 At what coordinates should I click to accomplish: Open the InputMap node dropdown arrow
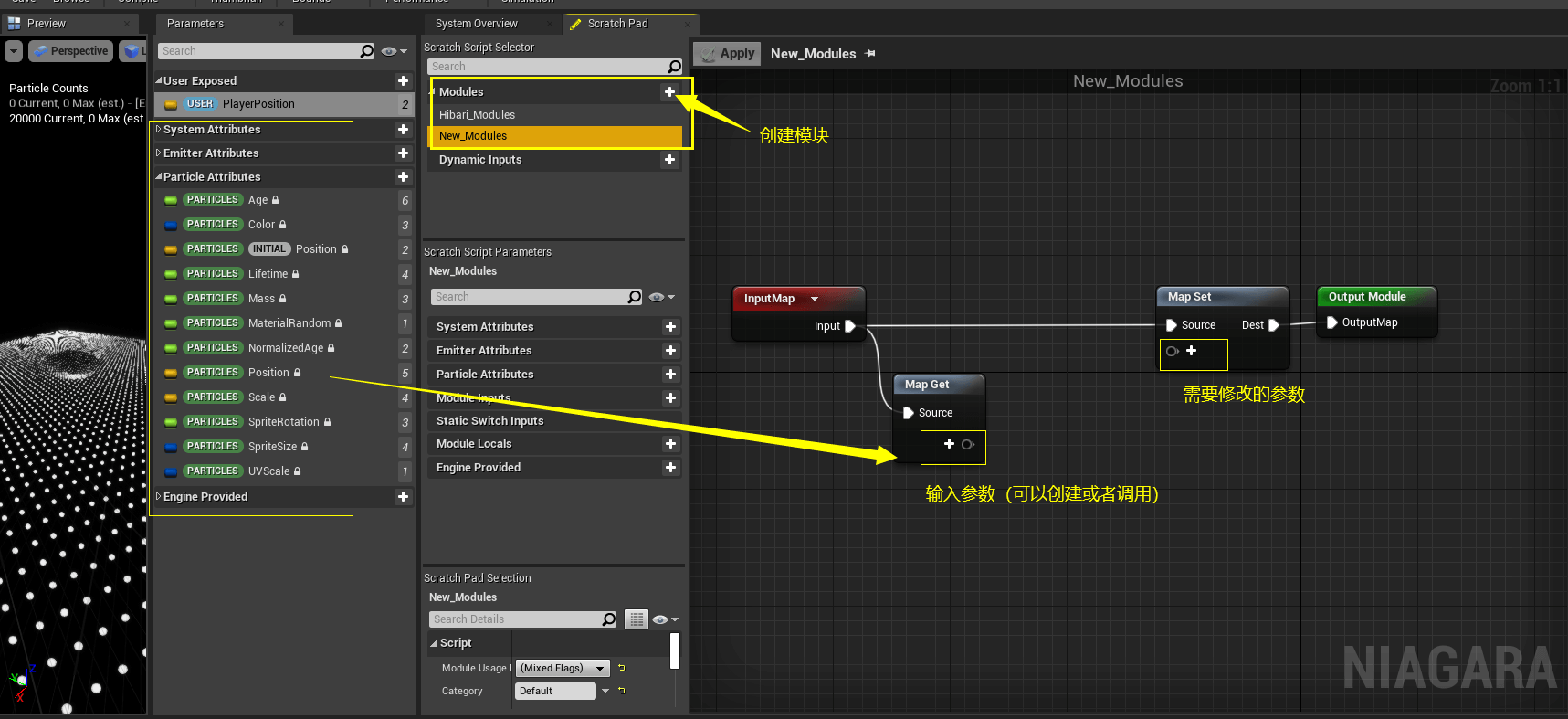(x=815, y=299)
